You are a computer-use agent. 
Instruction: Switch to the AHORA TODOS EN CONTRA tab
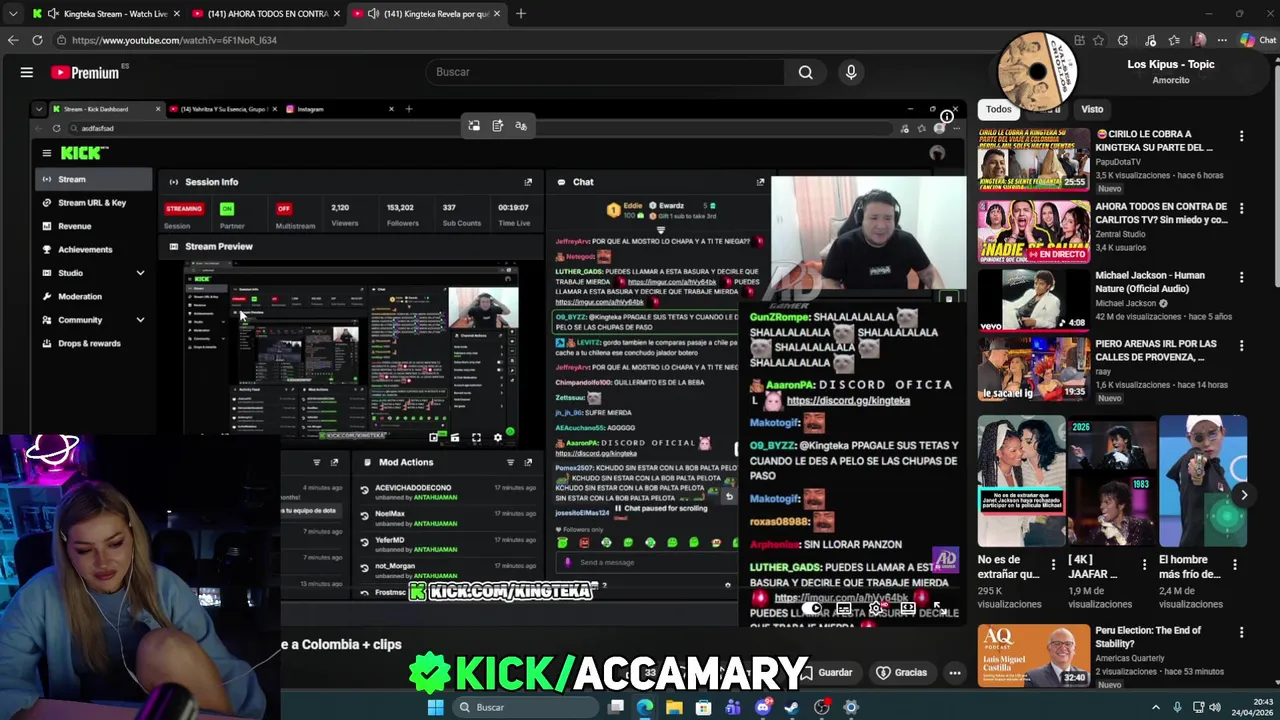(x=267, y=14)
